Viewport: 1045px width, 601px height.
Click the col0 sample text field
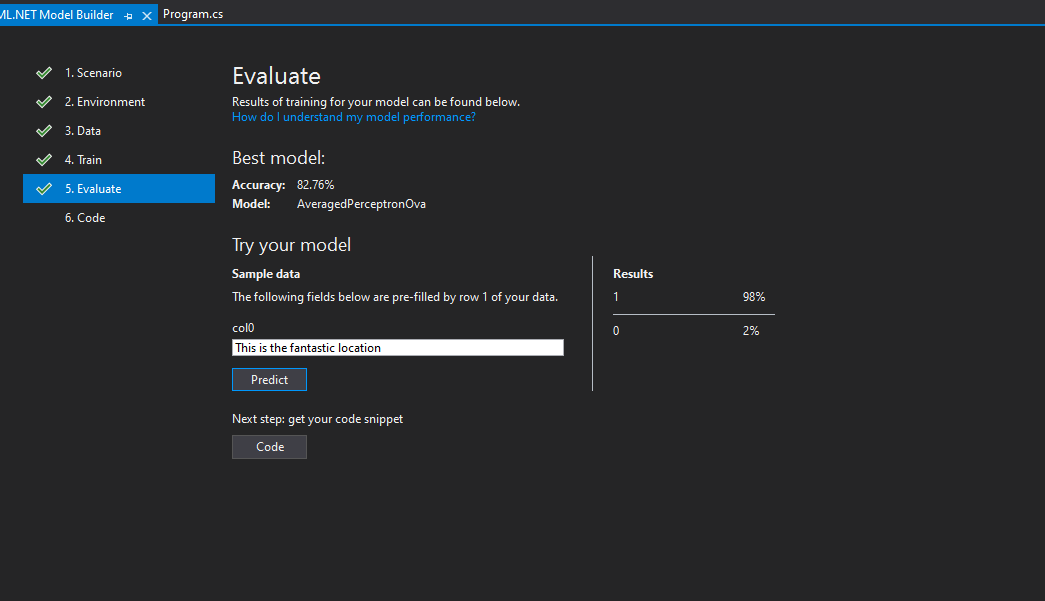coord(397,348)
